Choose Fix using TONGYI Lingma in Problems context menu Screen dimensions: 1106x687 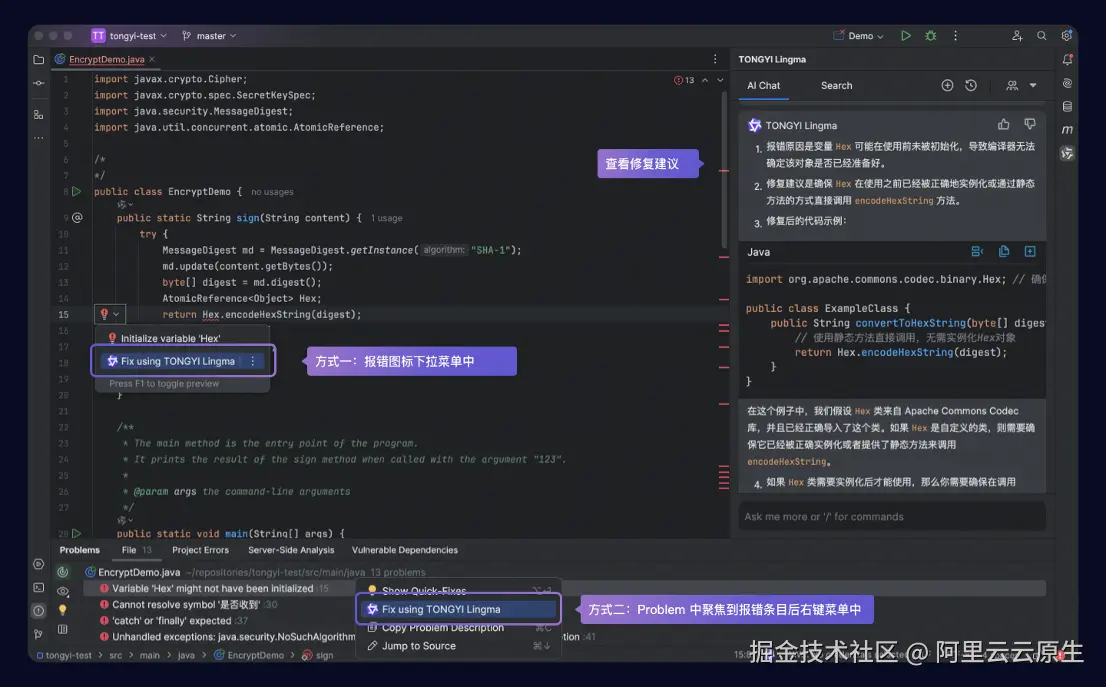[x=458, y=609]
